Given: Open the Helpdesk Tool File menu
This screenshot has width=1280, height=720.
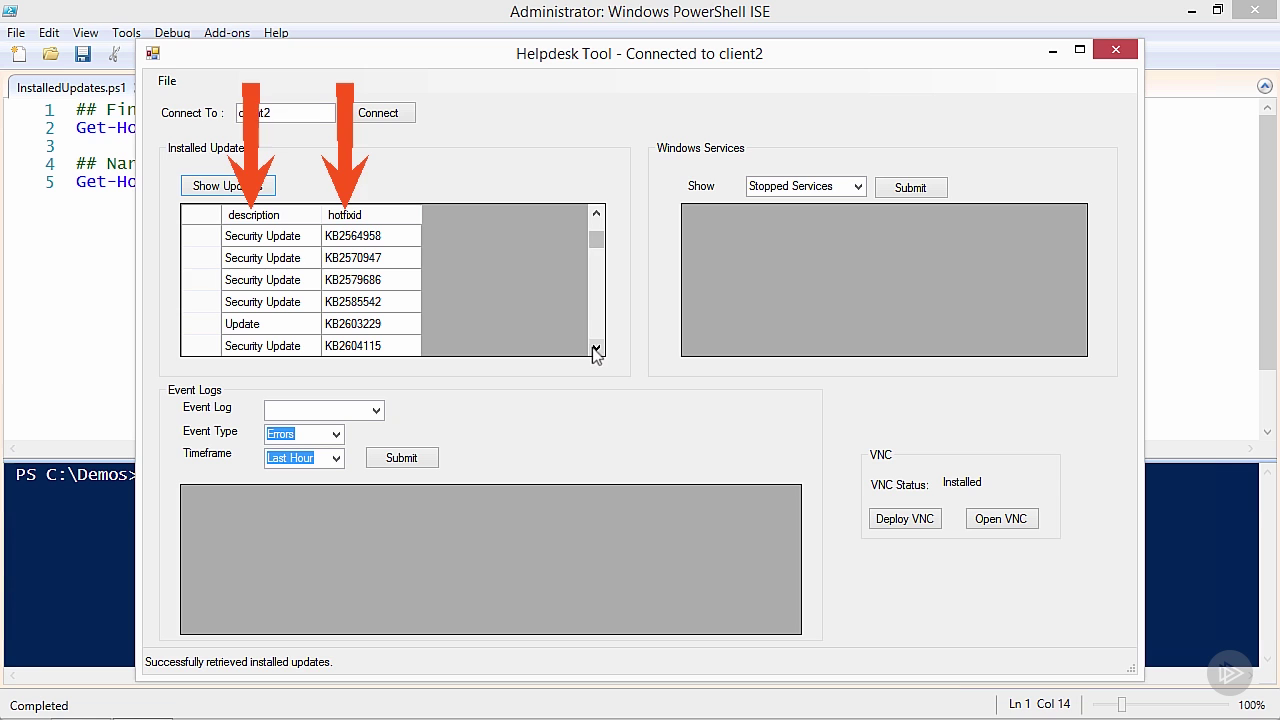Looking at the screenshot, I should pyautogui.click(x=167, y=81).
